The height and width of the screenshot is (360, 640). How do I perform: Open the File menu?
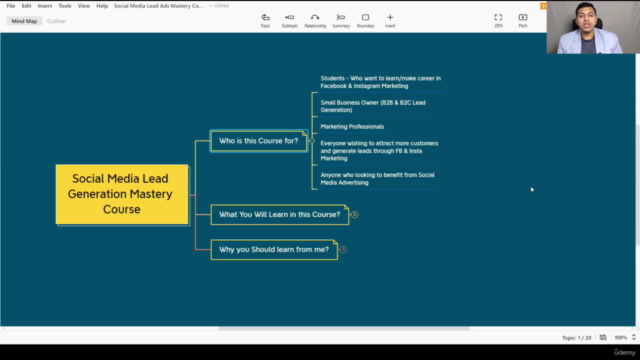tap(11, 6)
